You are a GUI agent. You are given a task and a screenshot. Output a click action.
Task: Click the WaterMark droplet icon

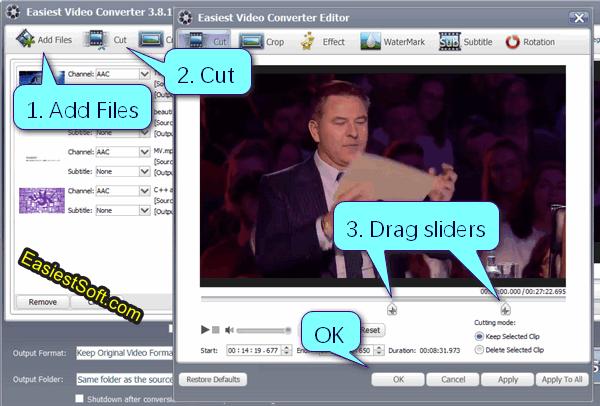pos(370,41)
